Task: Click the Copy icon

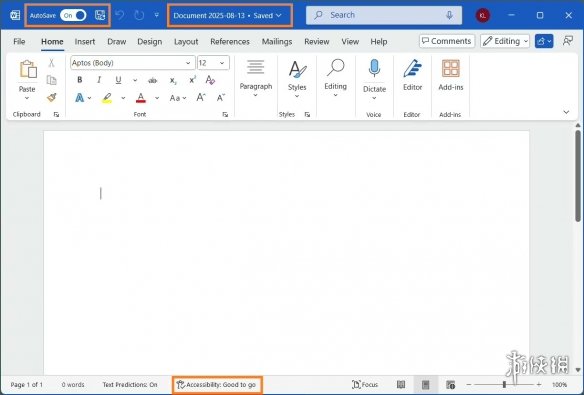Action: pyautogui.click(x=51, y=80)
